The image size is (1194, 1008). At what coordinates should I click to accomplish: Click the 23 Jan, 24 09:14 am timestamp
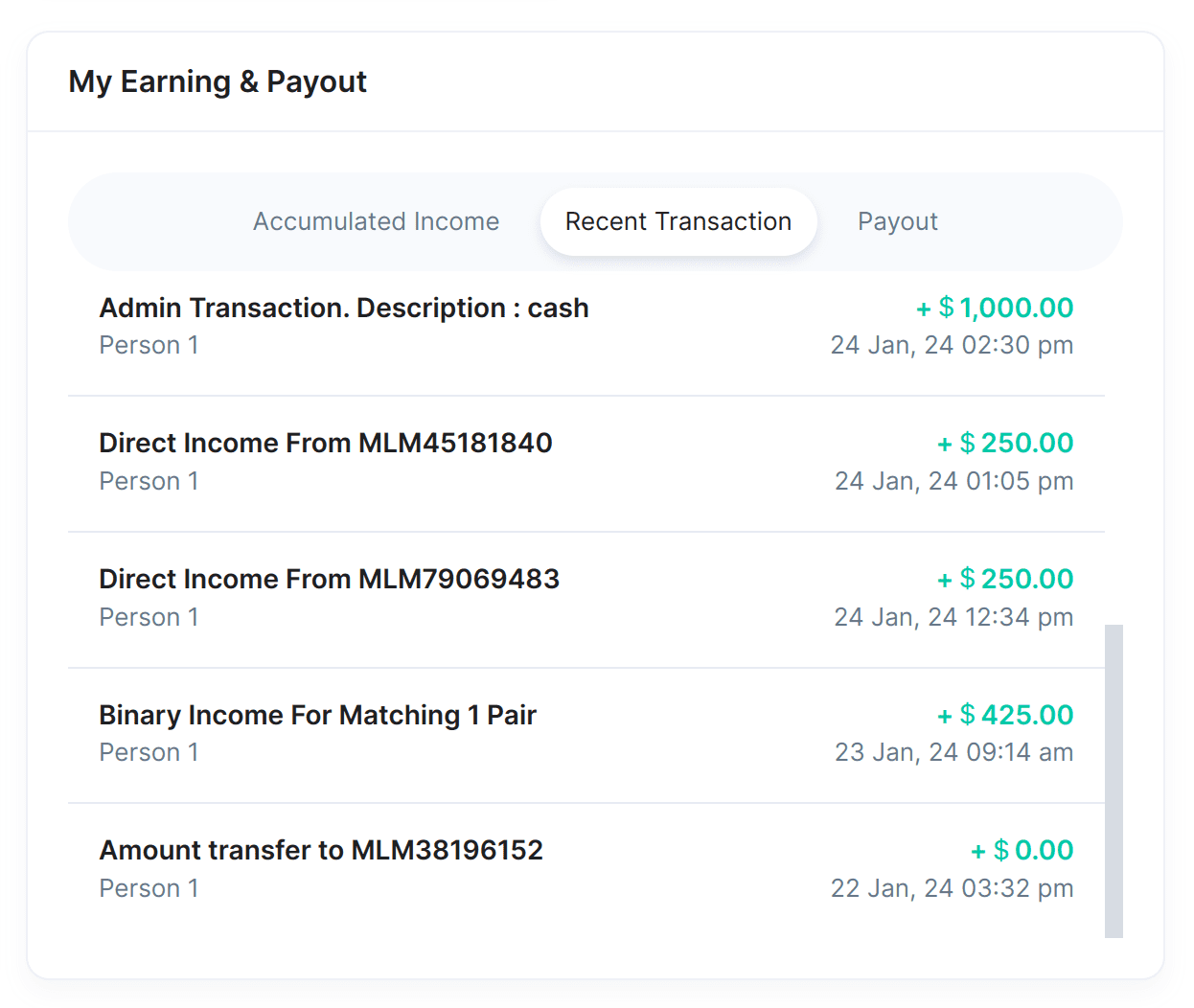pos(953,752)
